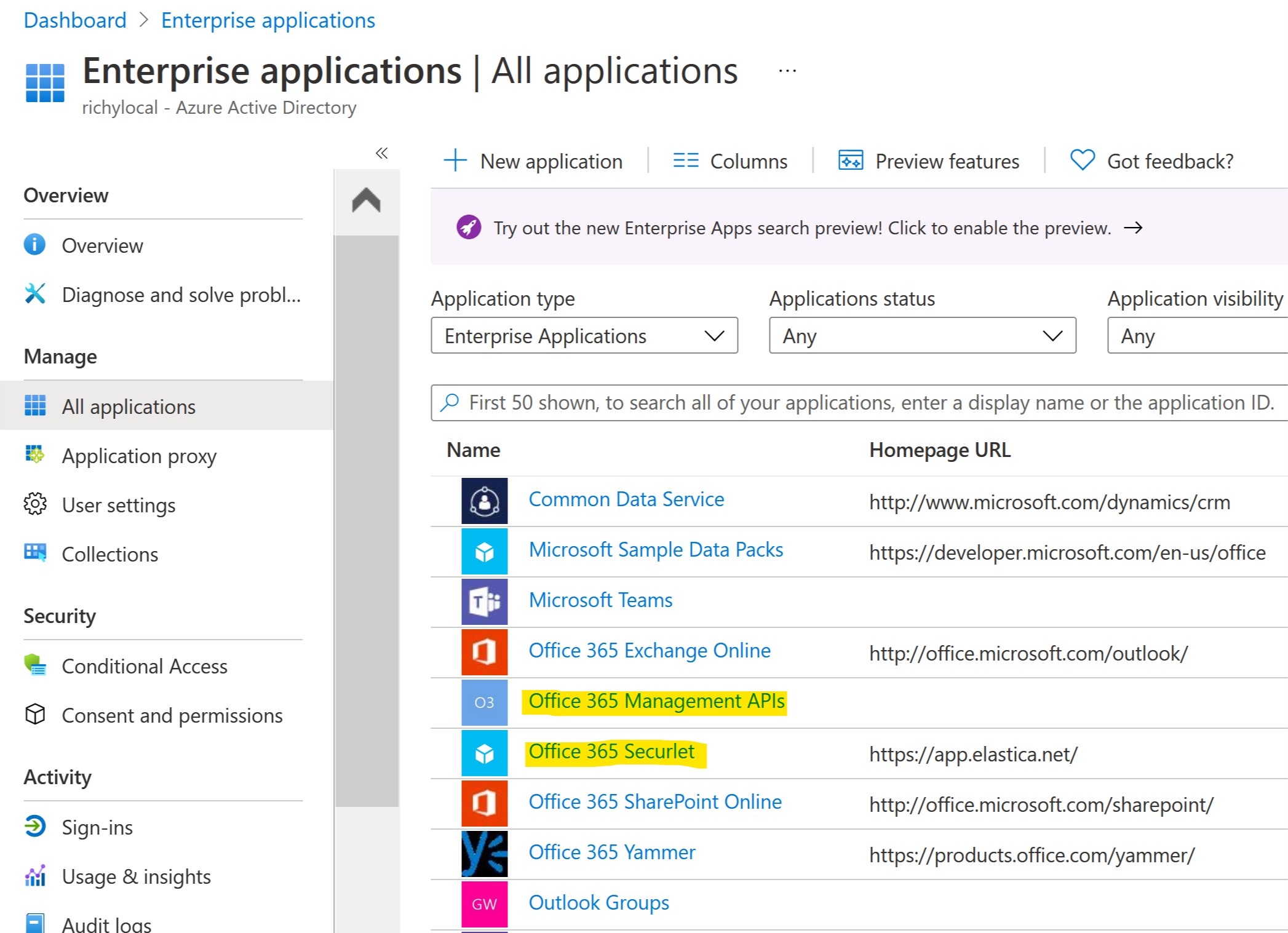This screenshot has height=933, width=1288.
Task: Click the applications search field
Action: click(861, 403)
